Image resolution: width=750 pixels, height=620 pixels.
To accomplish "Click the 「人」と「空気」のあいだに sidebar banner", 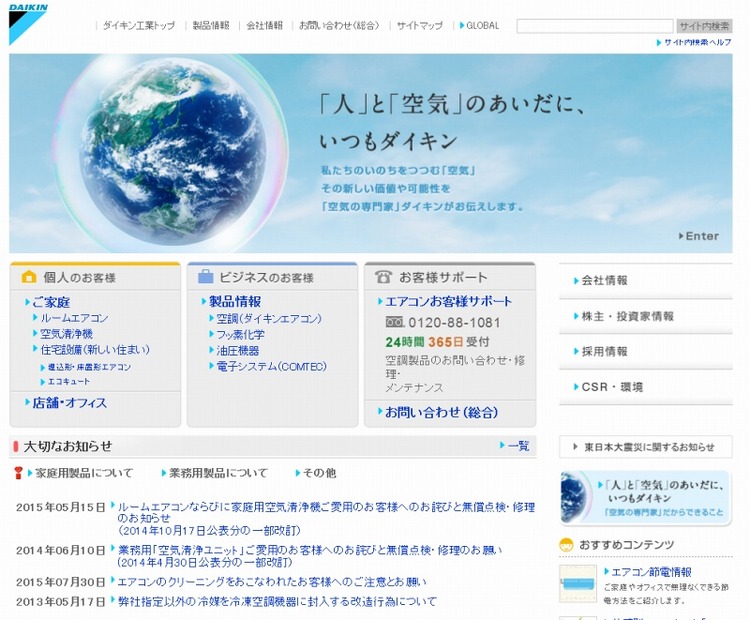I will pos(646,498).
